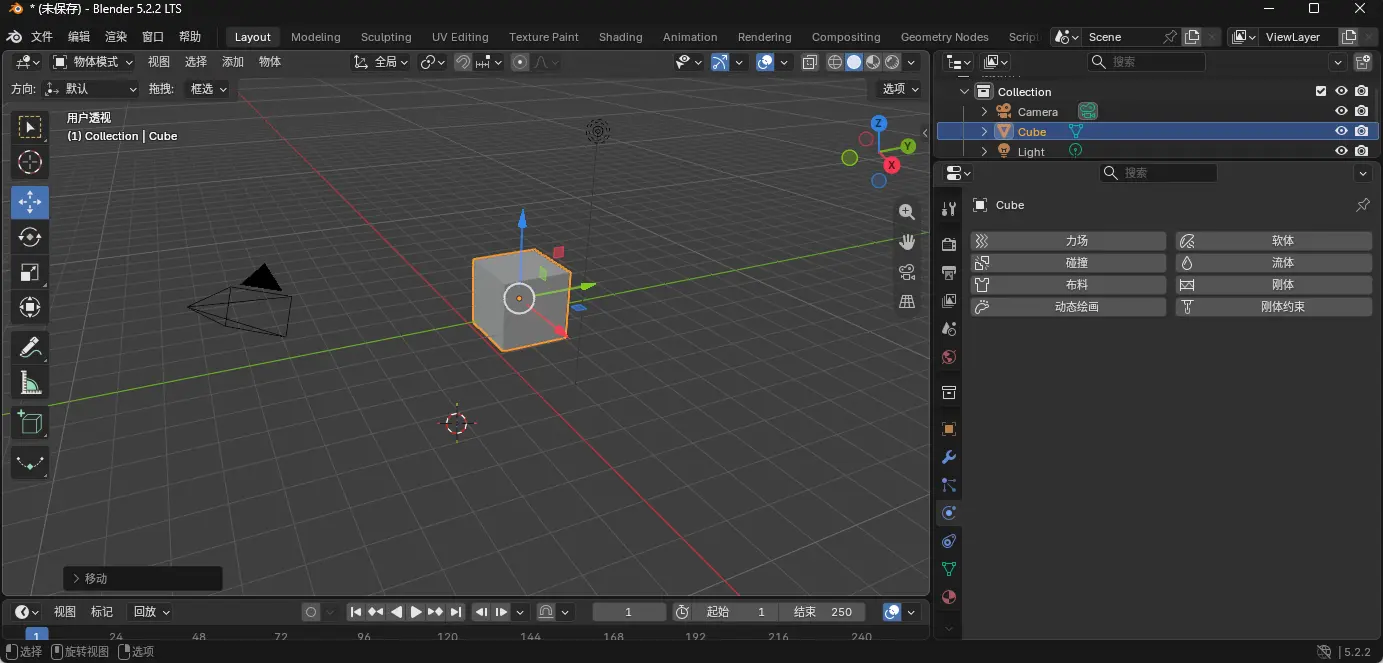Open the Object Constraints properties tab
The height and width of the screenshot is (663, 1383).
click(949, 541)
